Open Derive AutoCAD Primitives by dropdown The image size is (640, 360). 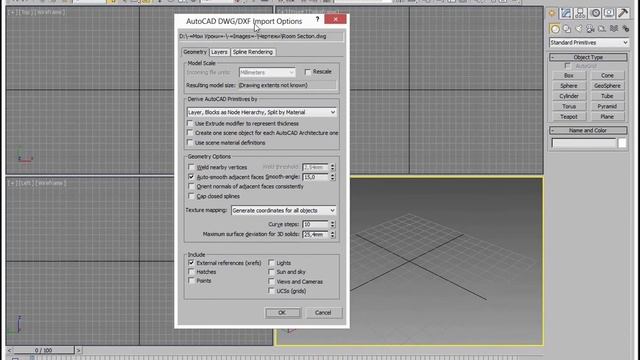point(261,112)
